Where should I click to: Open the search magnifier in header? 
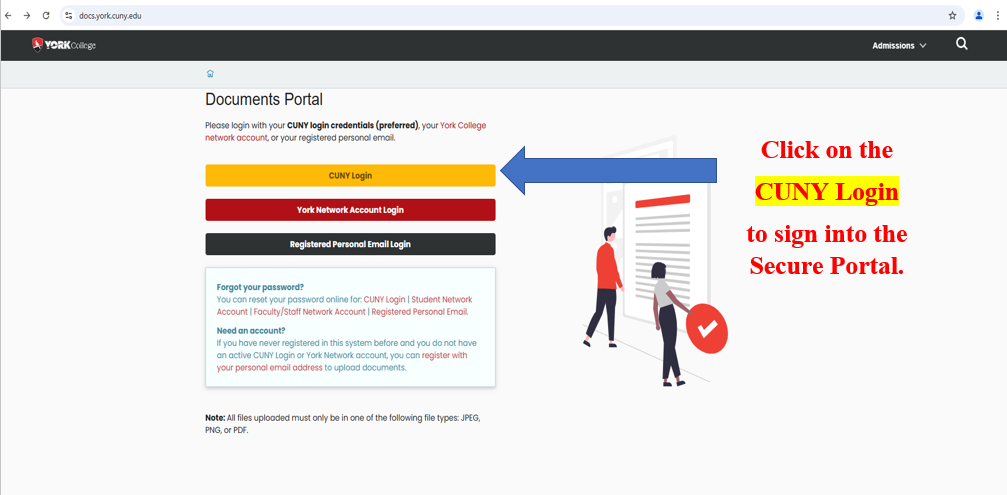coord(961,44)
